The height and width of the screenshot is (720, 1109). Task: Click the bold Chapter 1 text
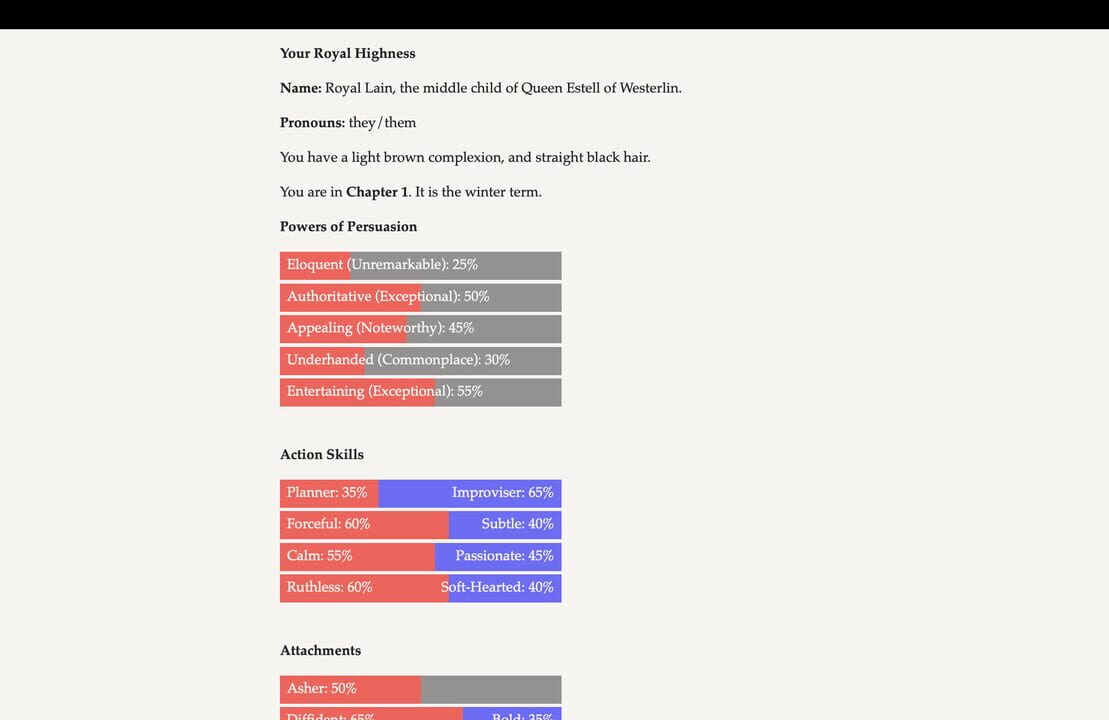coord(377,192)
